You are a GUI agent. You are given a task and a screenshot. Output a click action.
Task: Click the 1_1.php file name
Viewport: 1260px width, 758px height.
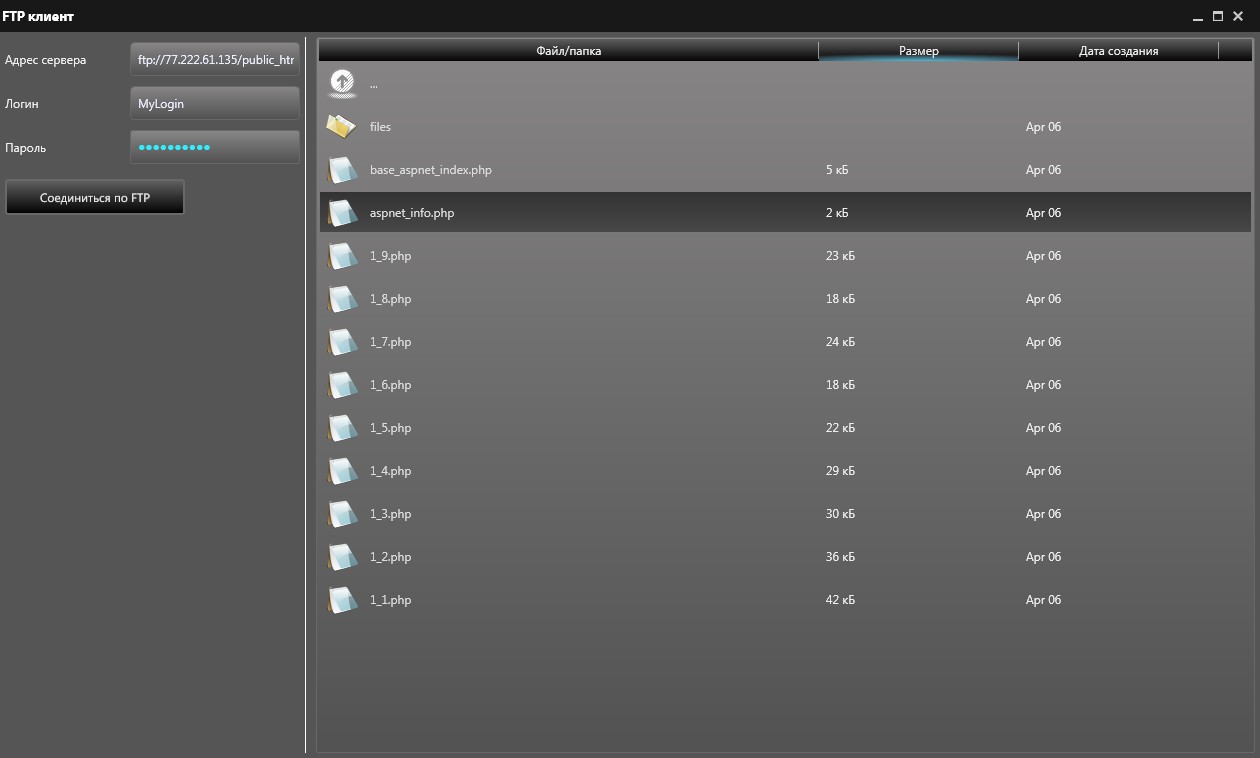390,600
